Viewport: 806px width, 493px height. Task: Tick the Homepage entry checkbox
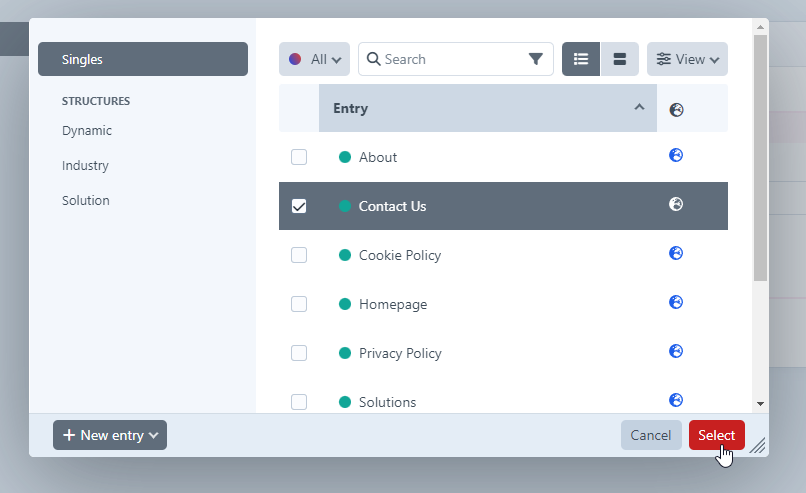click(x=299, y=304)
